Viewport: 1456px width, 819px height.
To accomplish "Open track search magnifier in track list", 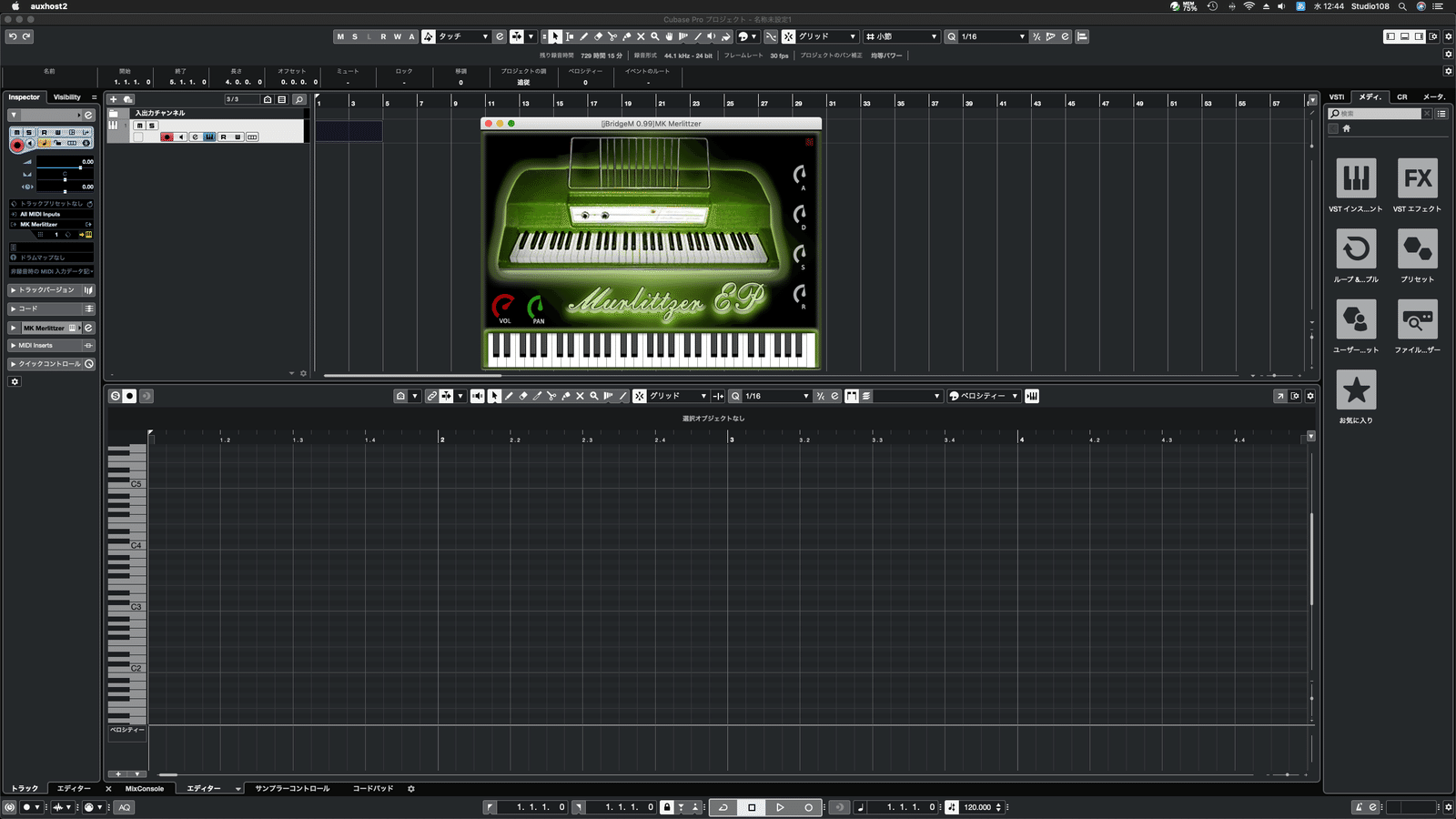I will point(298,99).
